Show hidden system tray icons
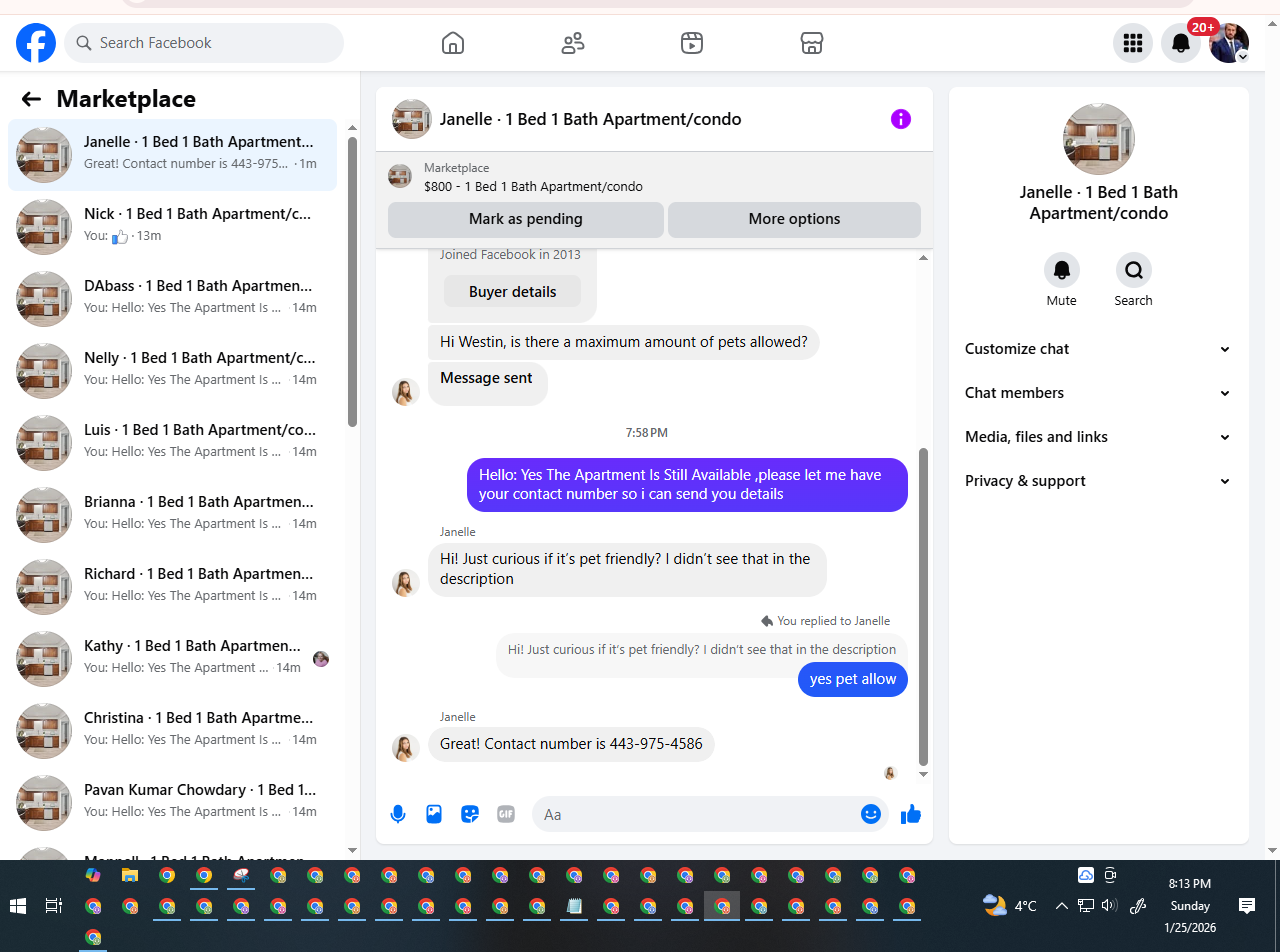 [x=1062, y=906]
